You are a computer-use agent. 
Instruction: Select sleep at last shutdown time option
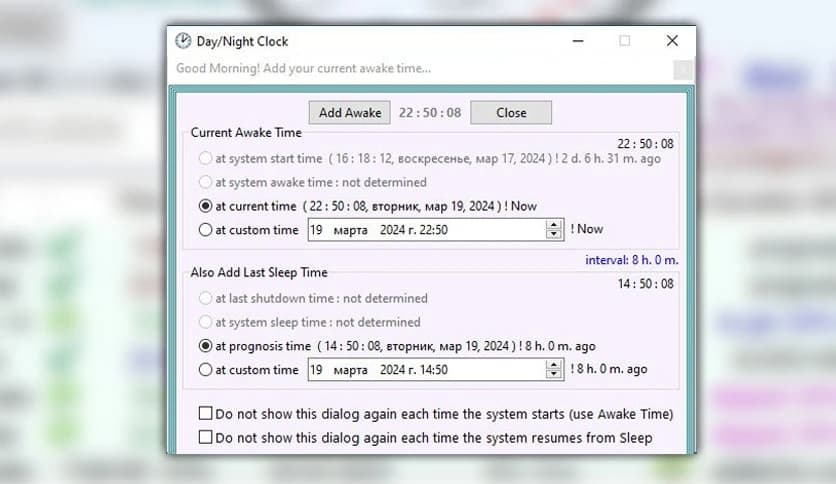pyautogui.click(x=205, y=298)
